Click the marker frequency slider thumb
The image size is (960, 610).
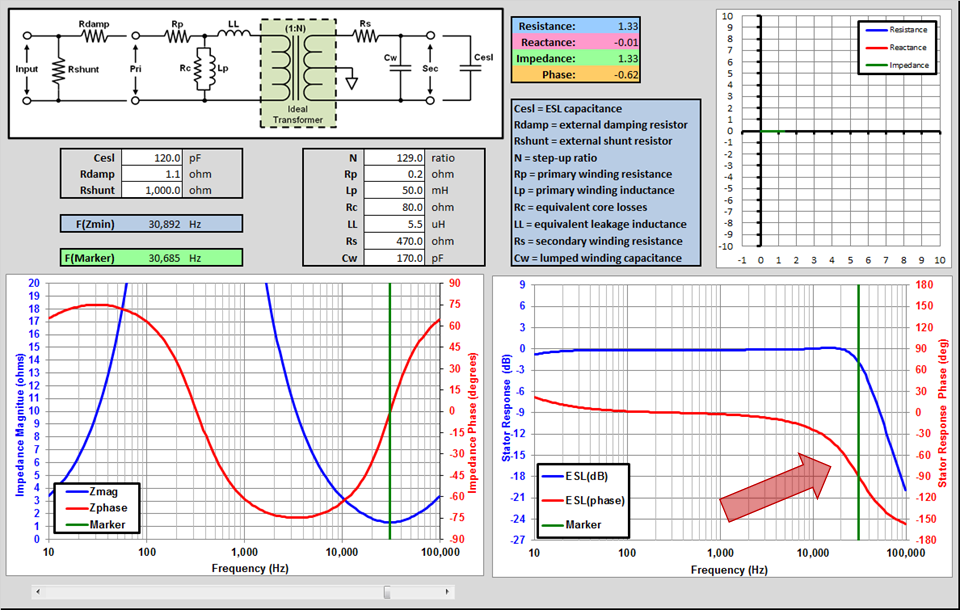point(387,592)
